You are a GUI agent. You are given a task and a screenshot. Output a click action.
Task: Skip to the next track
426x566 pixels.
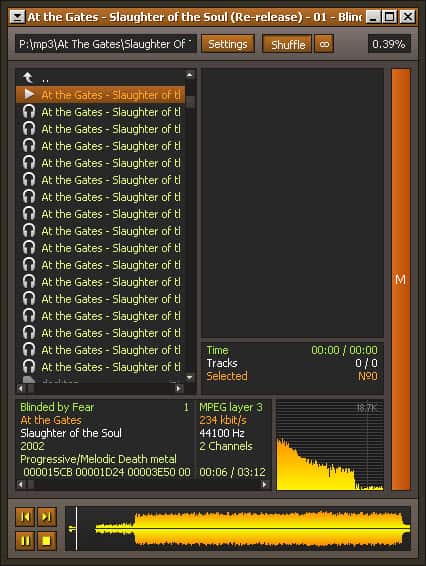[47, 517]
